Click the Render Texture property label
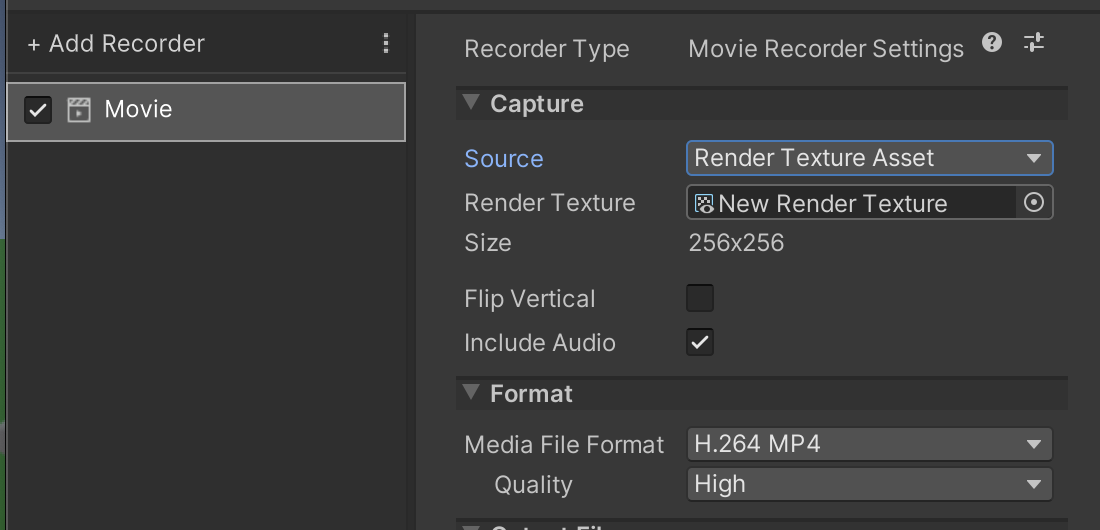1100x530 pixels. pyautogui.click(x=550, y=203)
